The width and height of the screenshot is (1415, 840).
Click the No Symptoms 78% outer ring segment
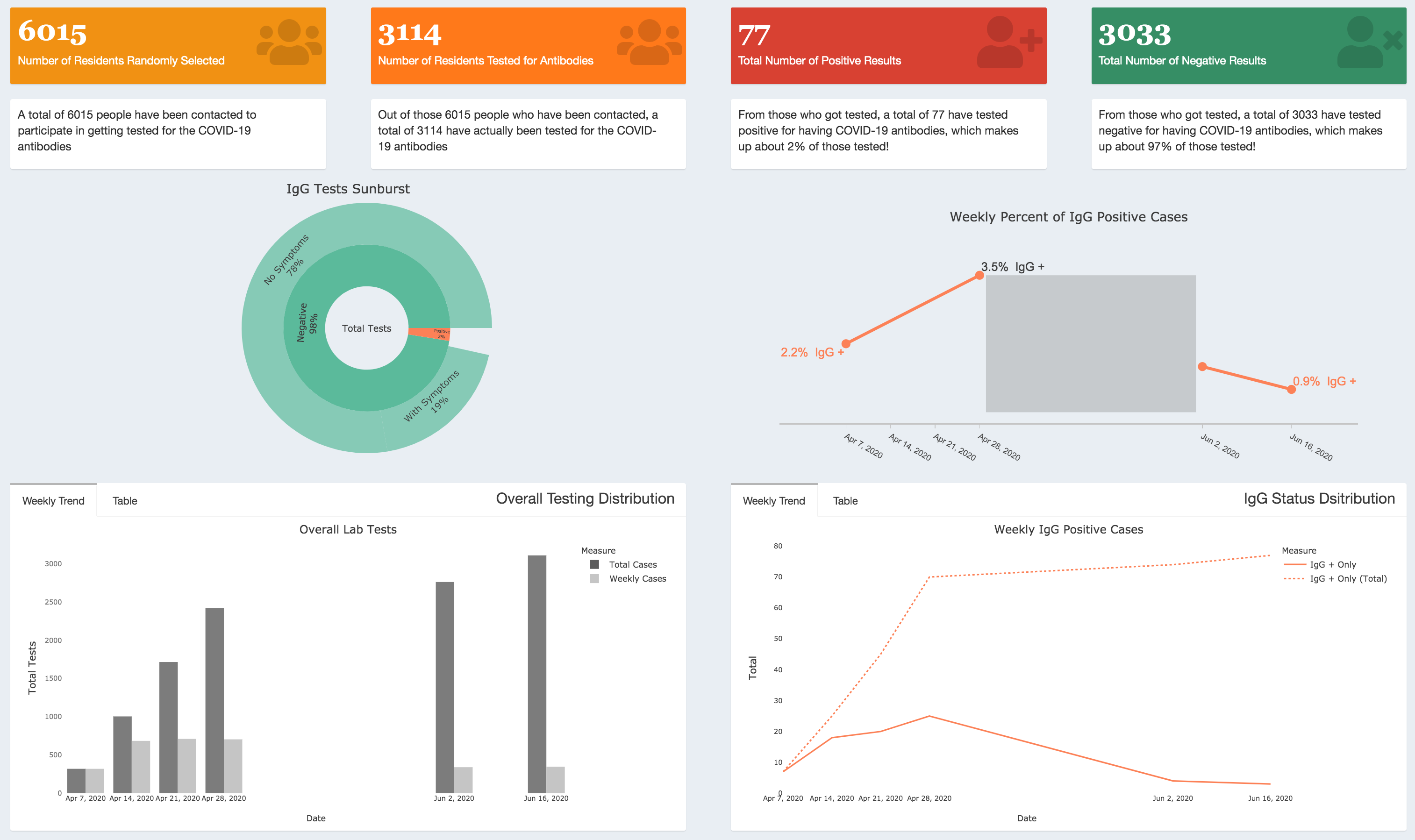[286, 259]
